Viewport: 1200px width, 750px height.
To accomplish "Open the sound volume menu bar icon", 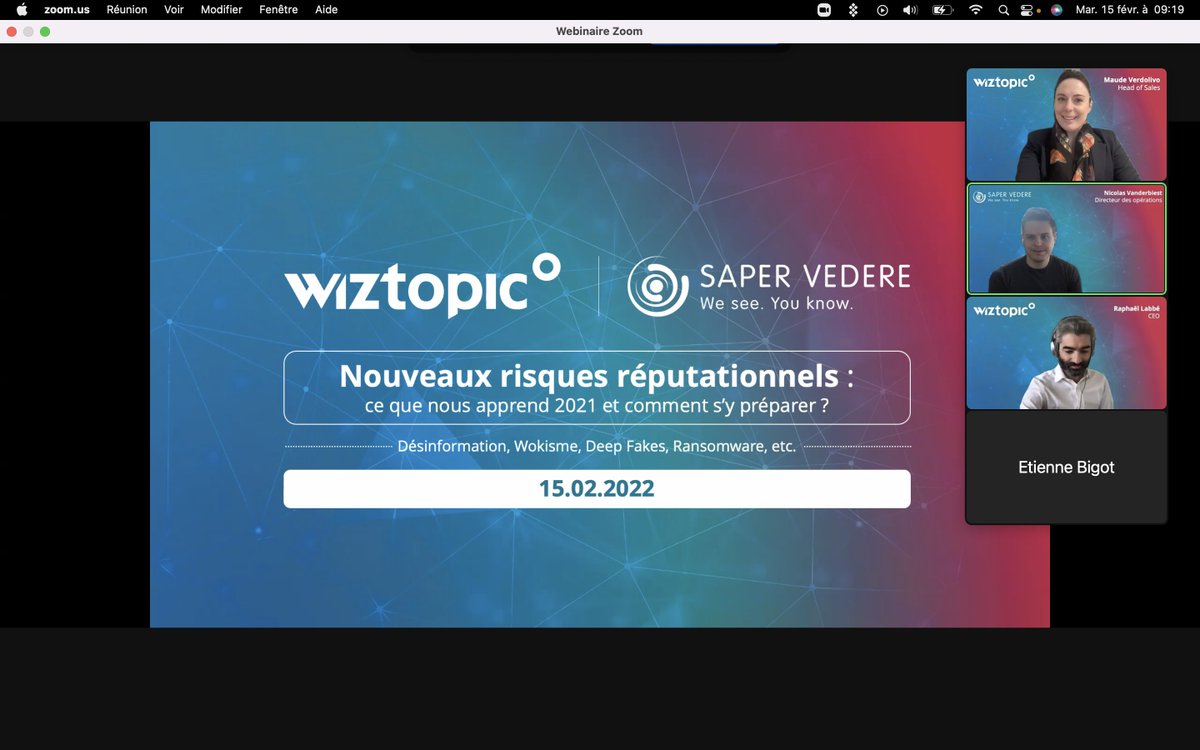I will [x=910, y=9].
